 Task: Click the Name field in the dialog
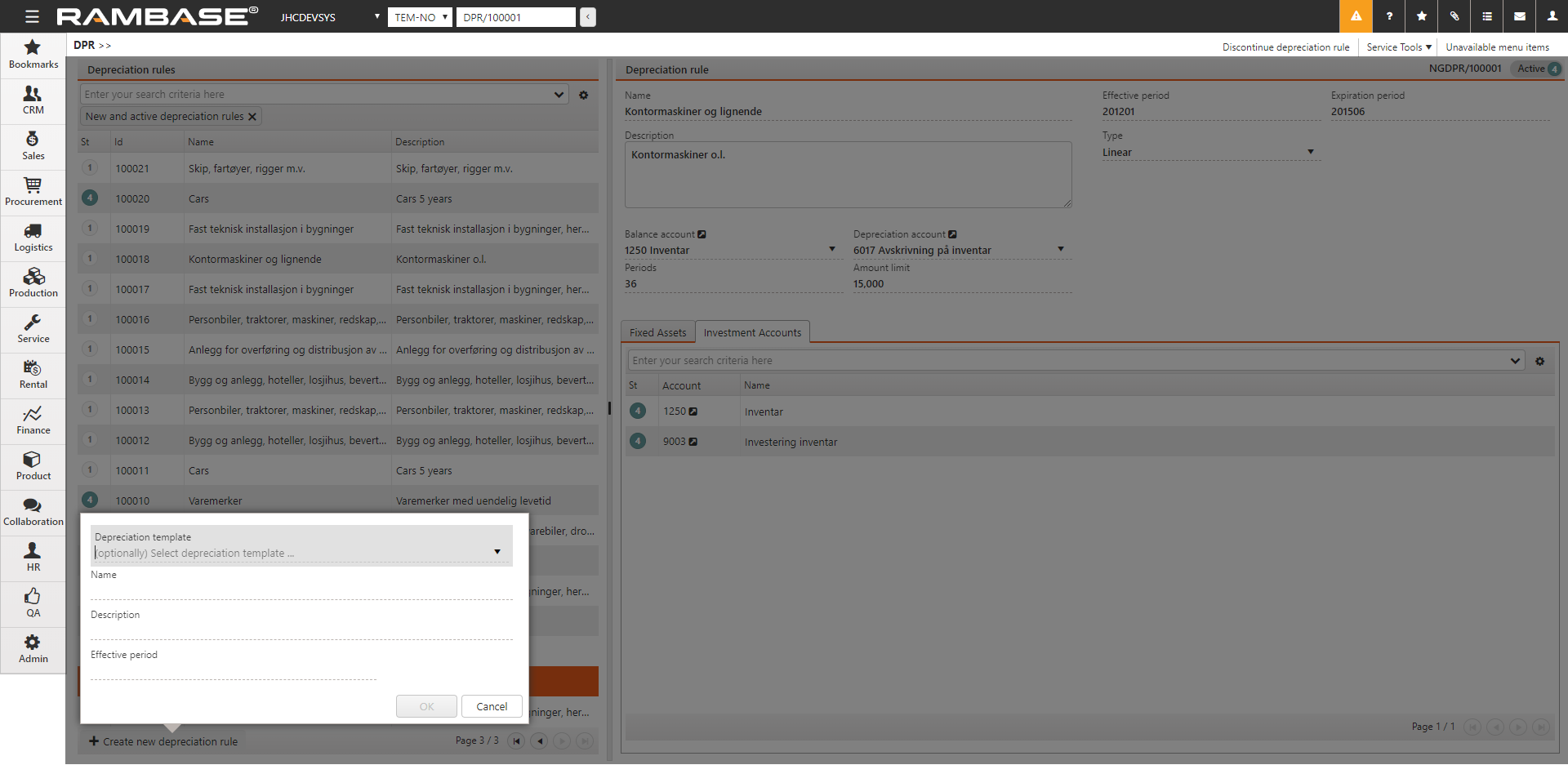click(301, 590)
